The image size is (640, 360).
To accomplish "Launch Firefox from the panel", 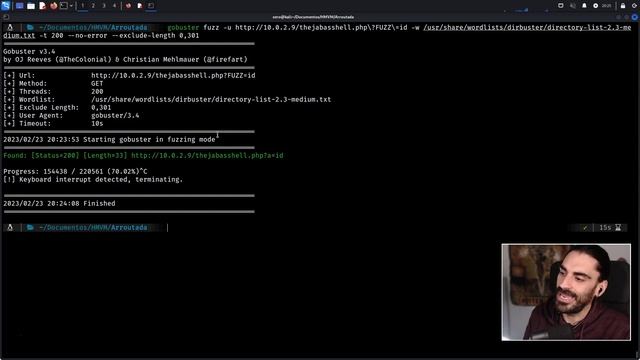I will point(53,6).
